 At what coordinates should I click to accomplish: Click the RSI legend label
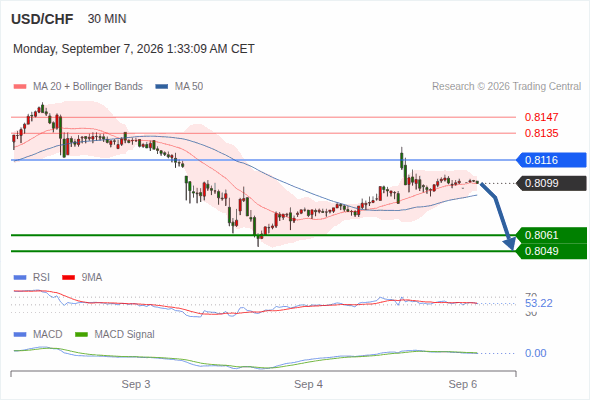[x=41, y=278]
